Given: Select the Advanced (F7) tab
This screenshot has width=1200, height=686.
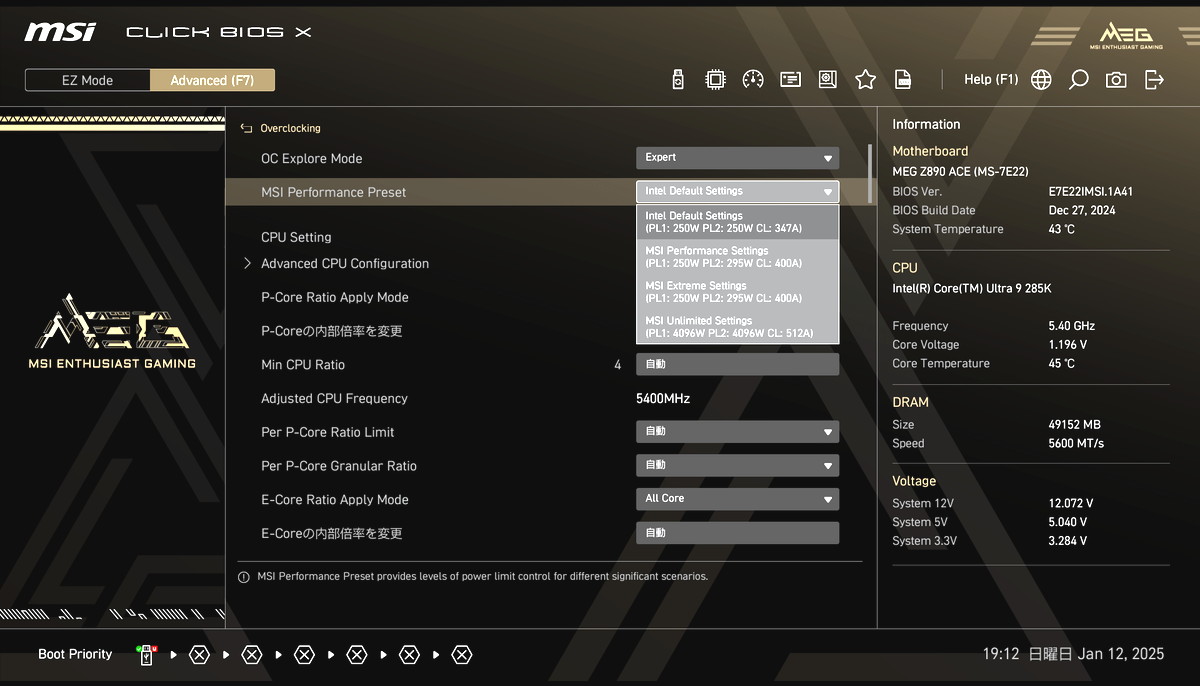Looking at the screenshot, I should pos(212,80).
